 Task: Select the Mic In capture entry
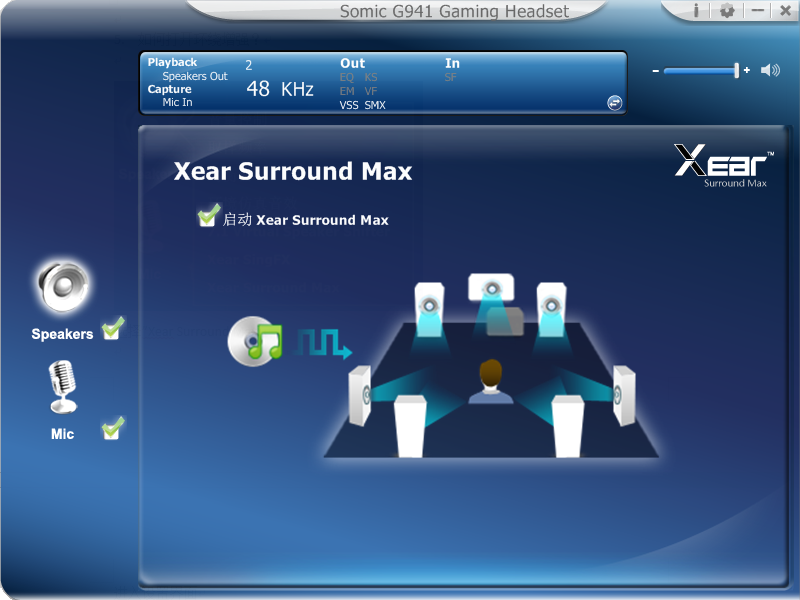coord(178,102)
